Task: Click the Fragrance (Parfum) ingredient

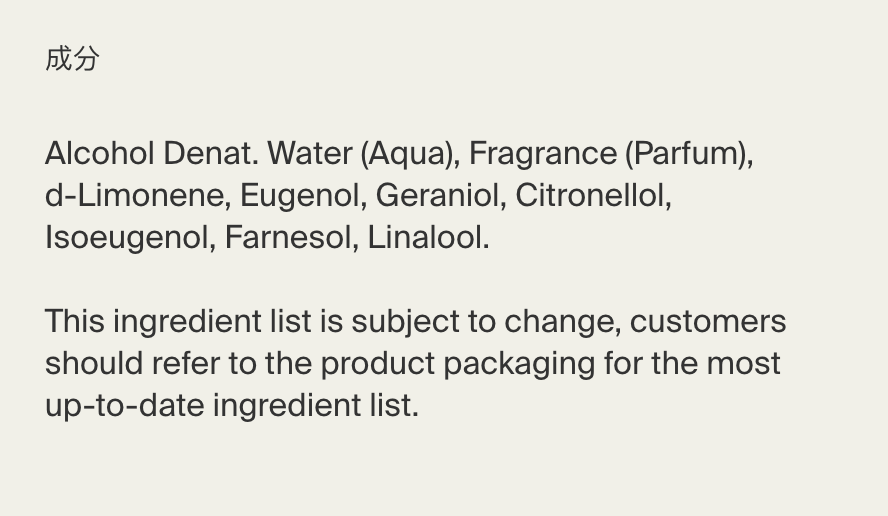Action: click(x=610, y=154)
